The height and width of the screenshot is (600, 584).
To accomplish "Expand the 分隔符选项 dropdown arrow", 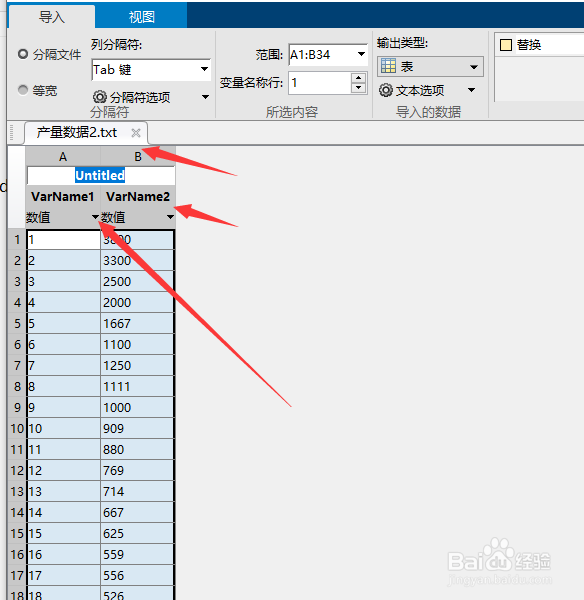I will [206, 97].
